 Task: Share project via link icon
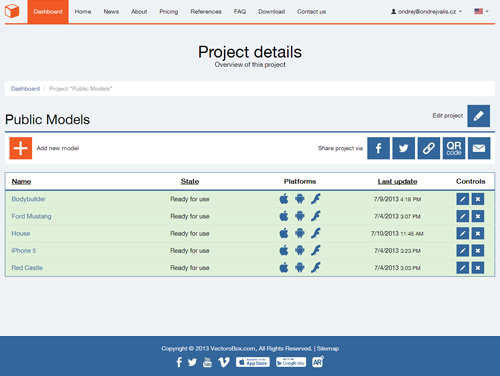[x=429, y=148]
